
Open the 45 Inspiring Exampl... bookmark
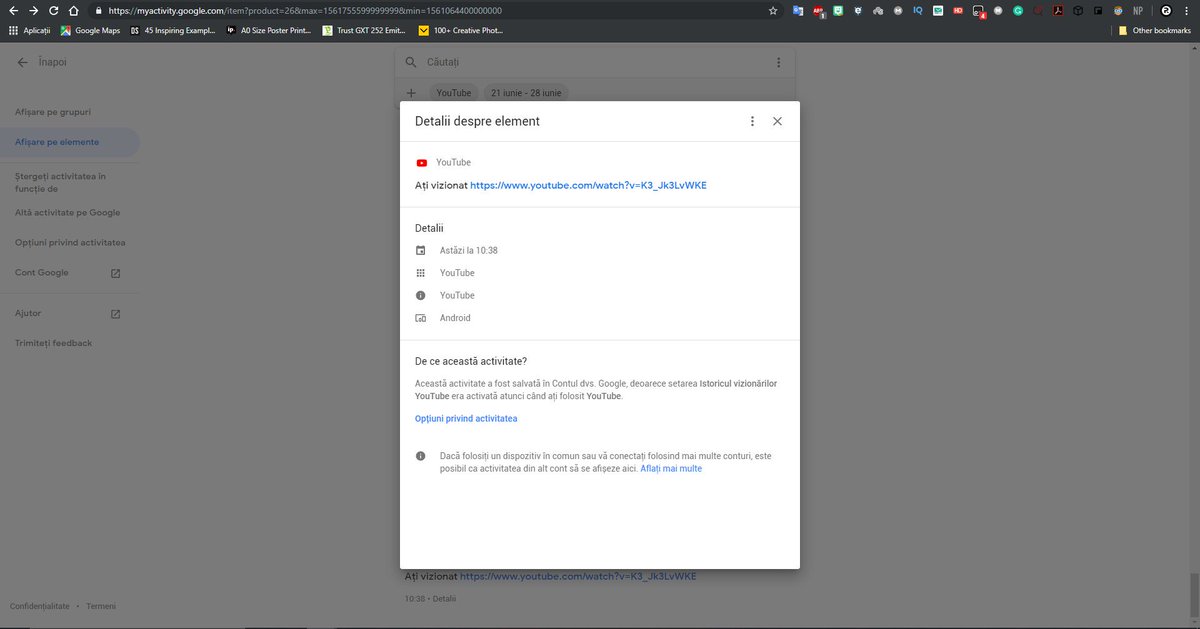point(171,31)
